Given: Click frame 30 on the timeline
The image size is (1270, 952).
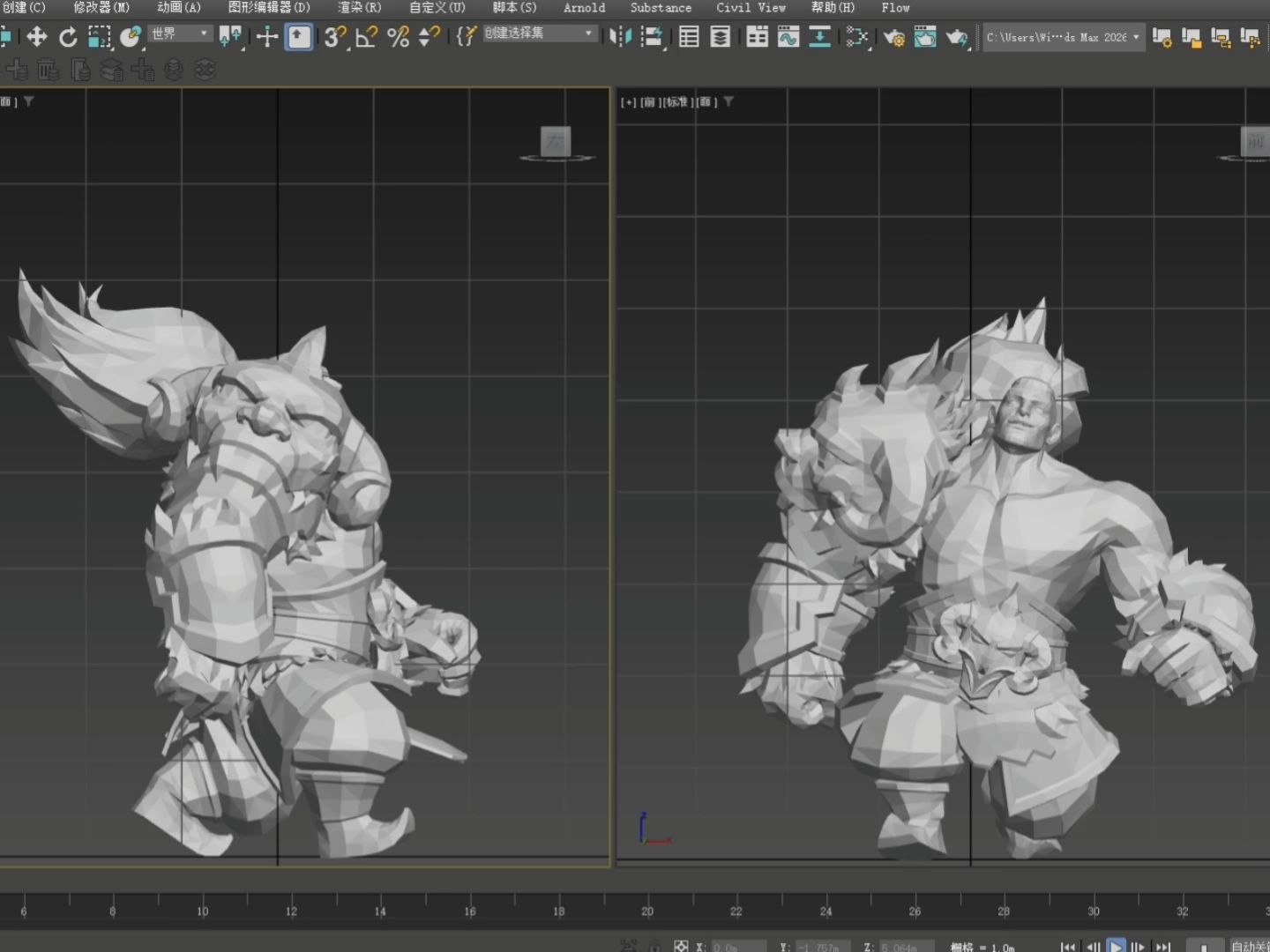Looking at the screenshot, I should 1094,911.
